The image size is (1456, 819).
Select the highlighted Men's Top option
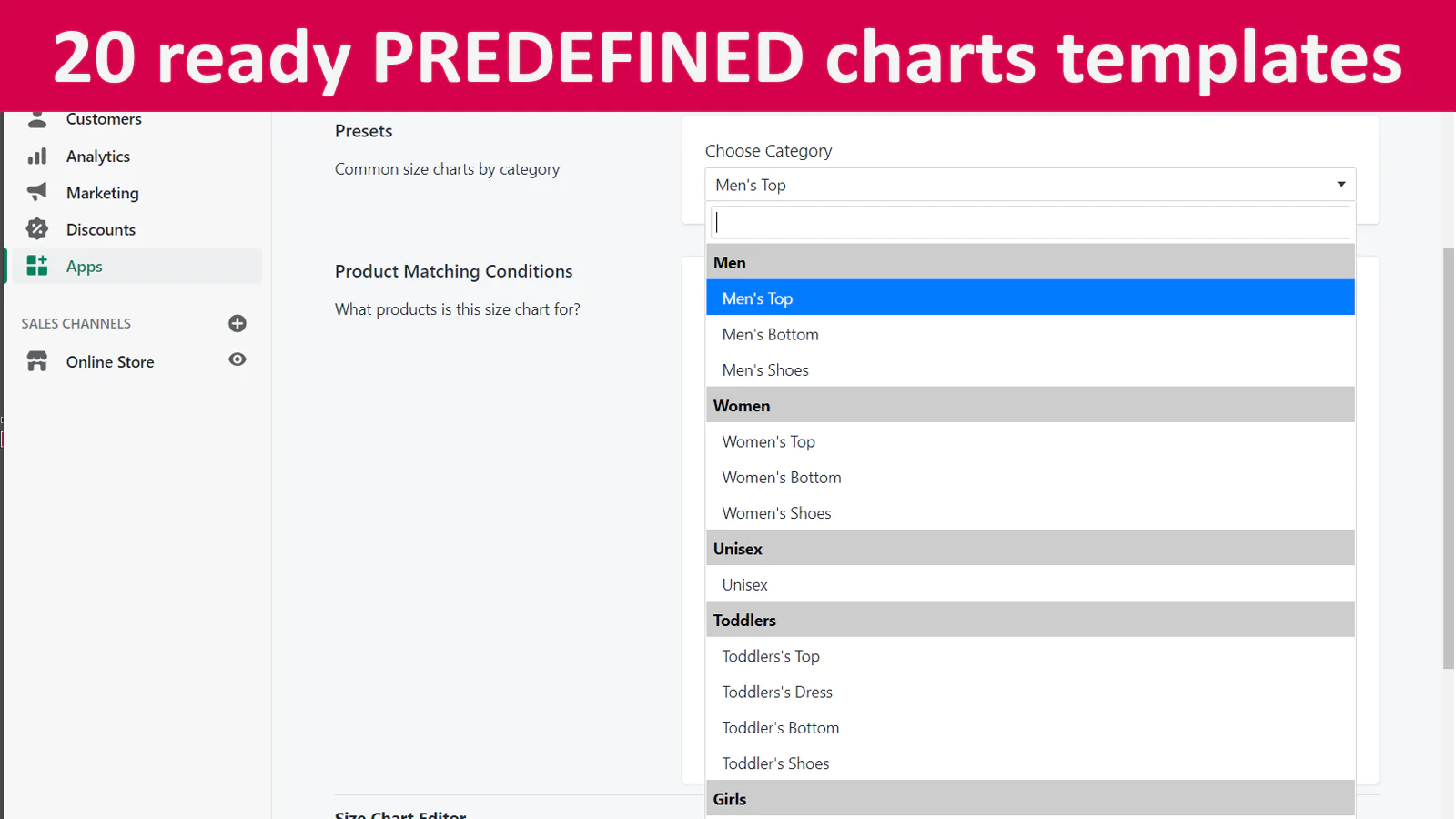click(x=1030, y=298)
